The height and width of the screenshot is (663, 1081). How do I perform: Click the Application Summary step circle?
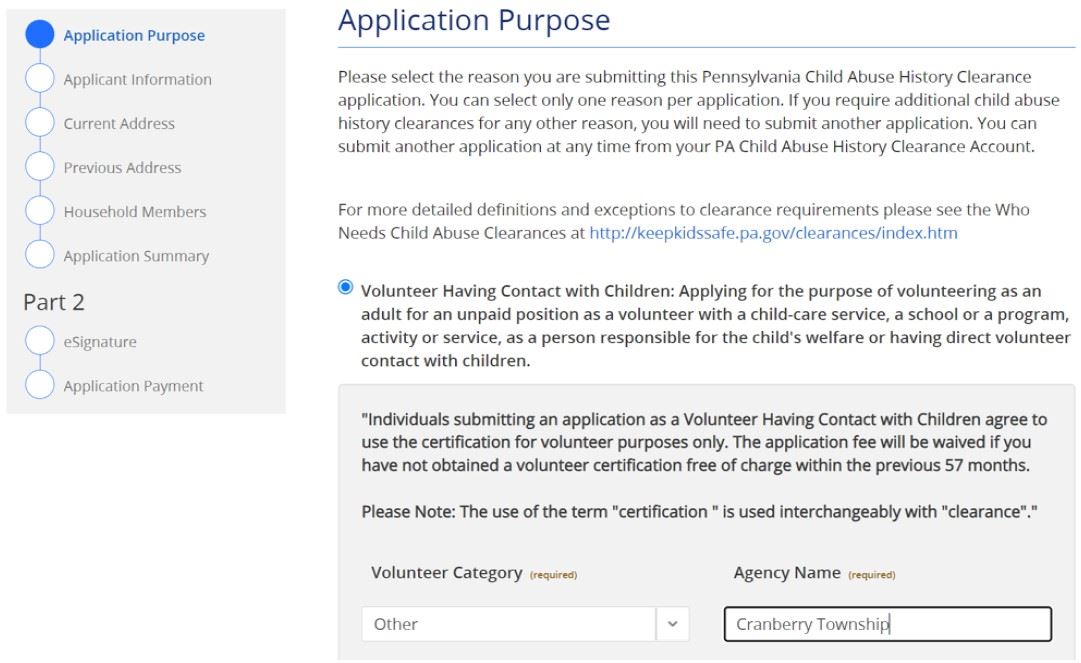[39, 255]
